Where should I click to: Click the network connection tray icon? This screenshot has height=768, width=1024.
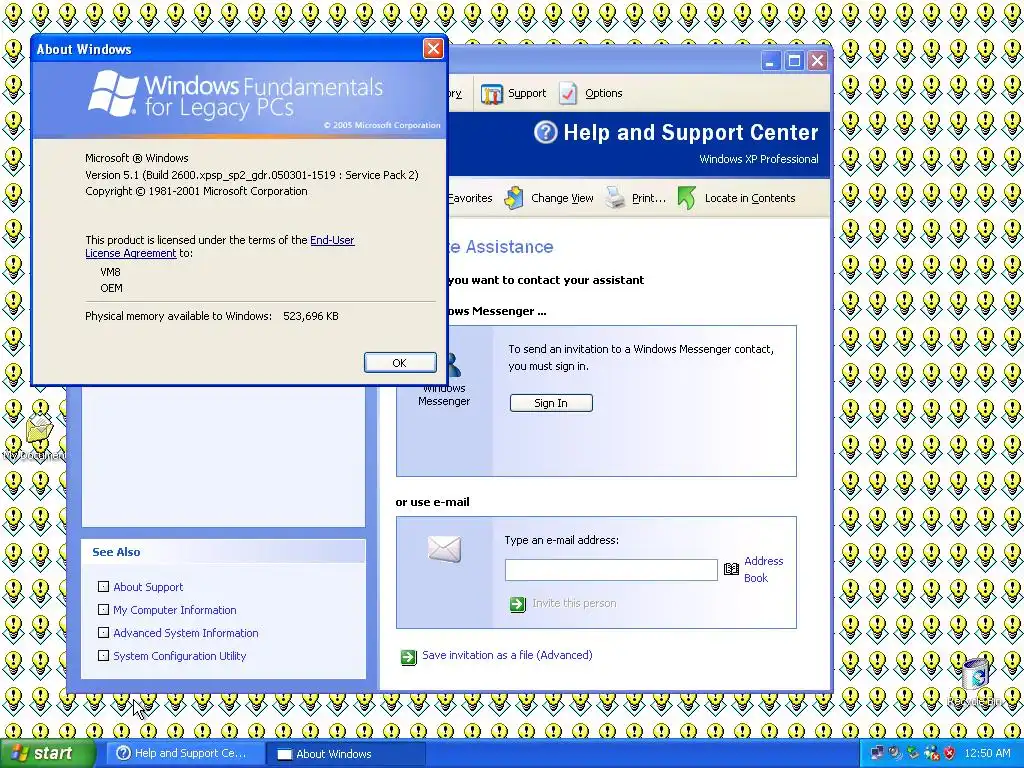click(877, 753)
